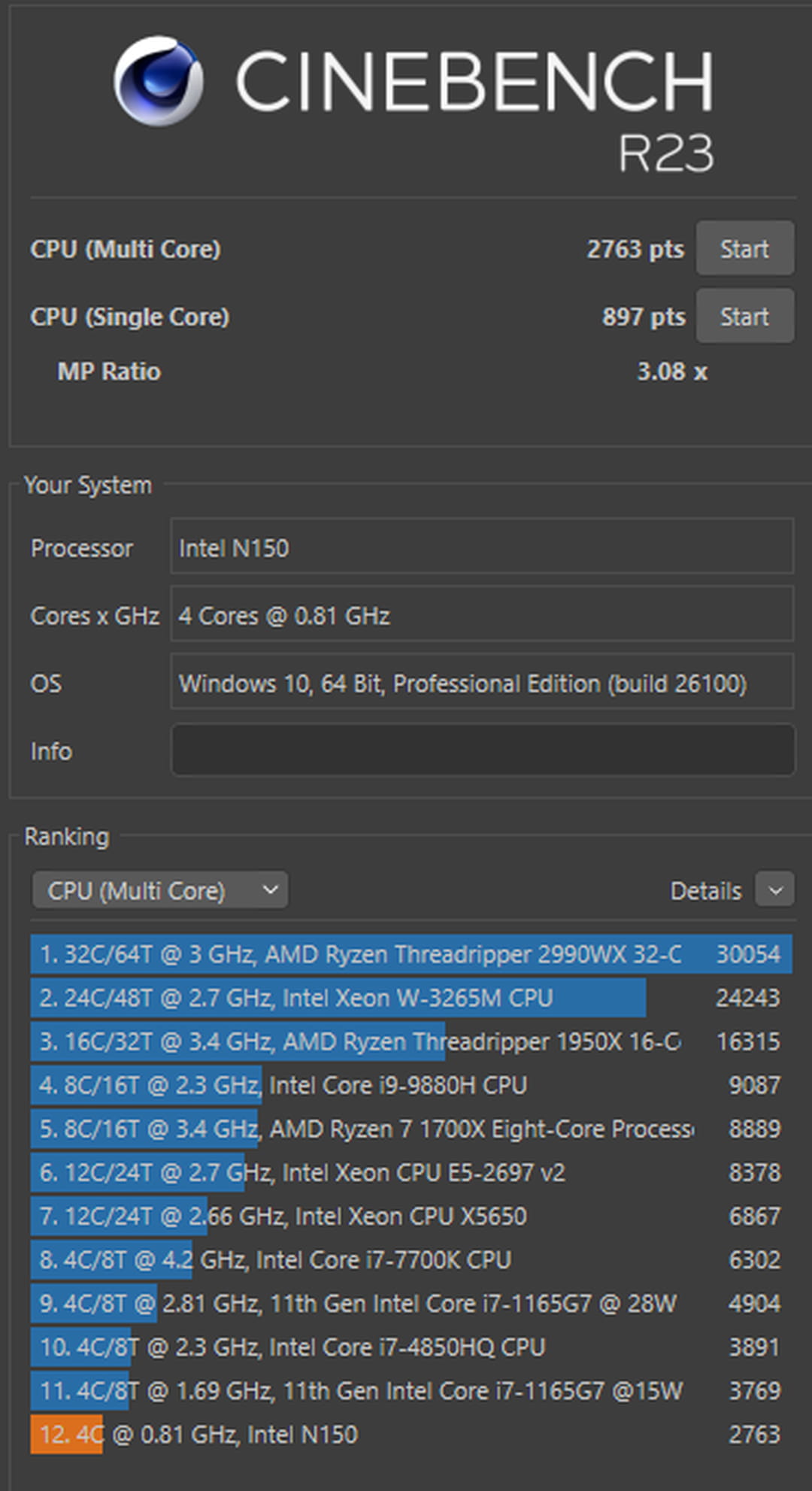
Task: Click the Info input field
Action: (483, 750)
